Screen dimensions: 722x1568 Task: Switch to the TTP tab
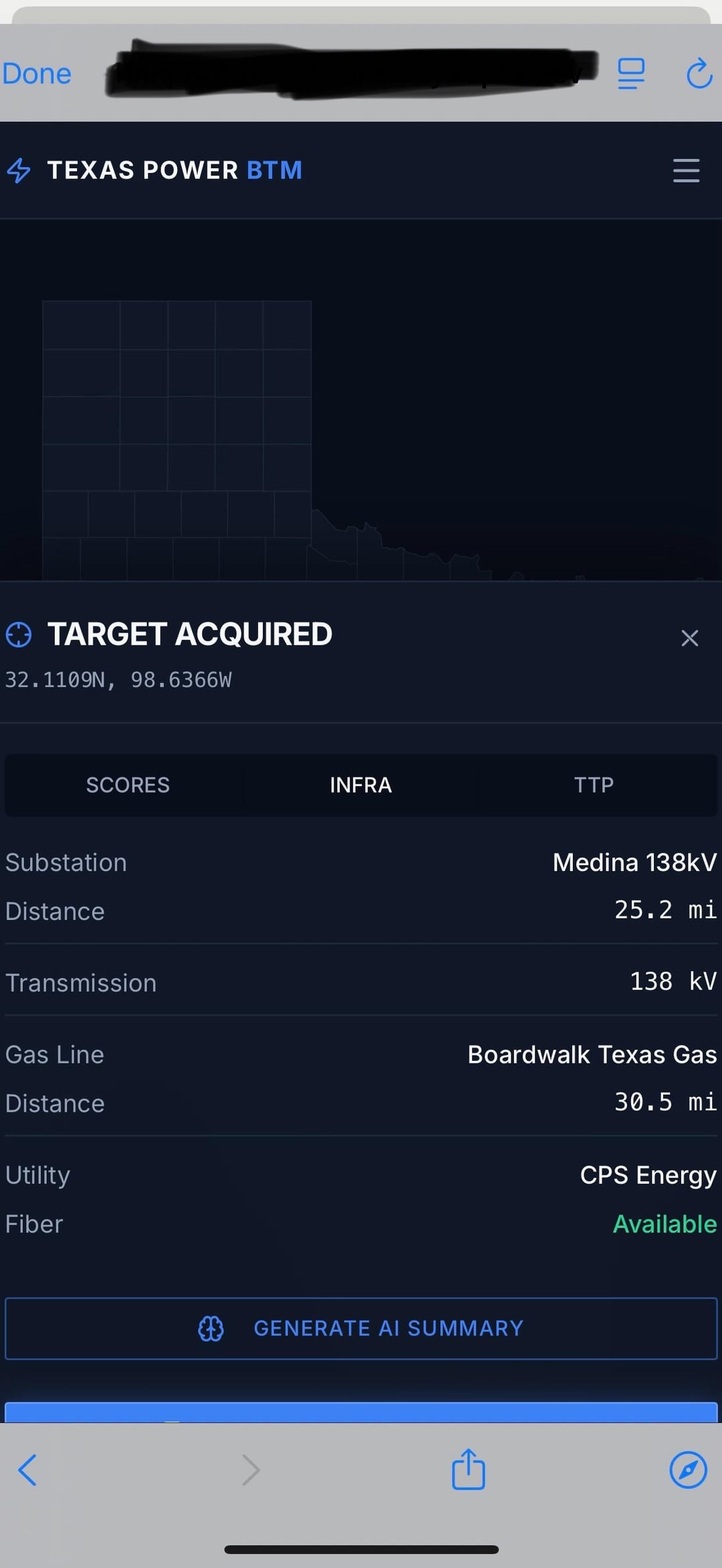(594, 784)
